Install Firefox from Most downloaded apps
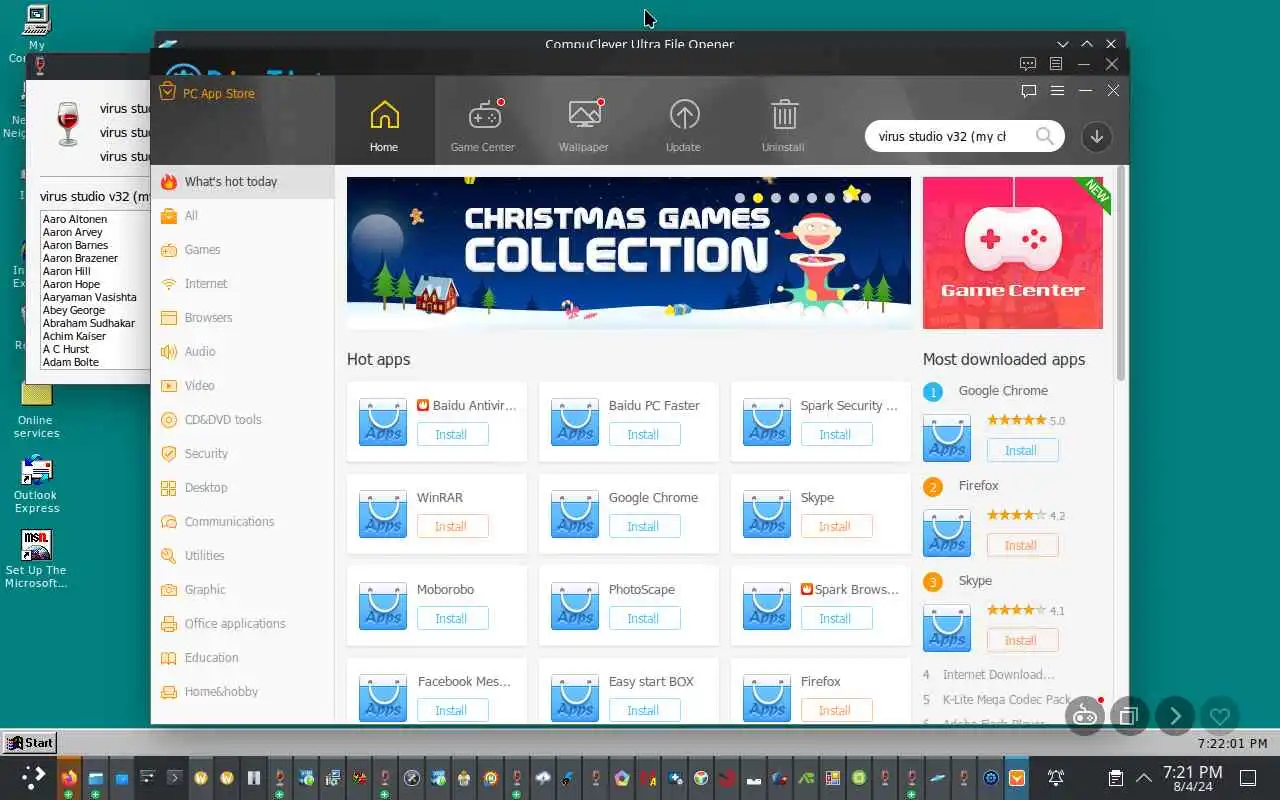Image resolution: width=1280 pixels, height=800 pixels. click(1022, 545)
